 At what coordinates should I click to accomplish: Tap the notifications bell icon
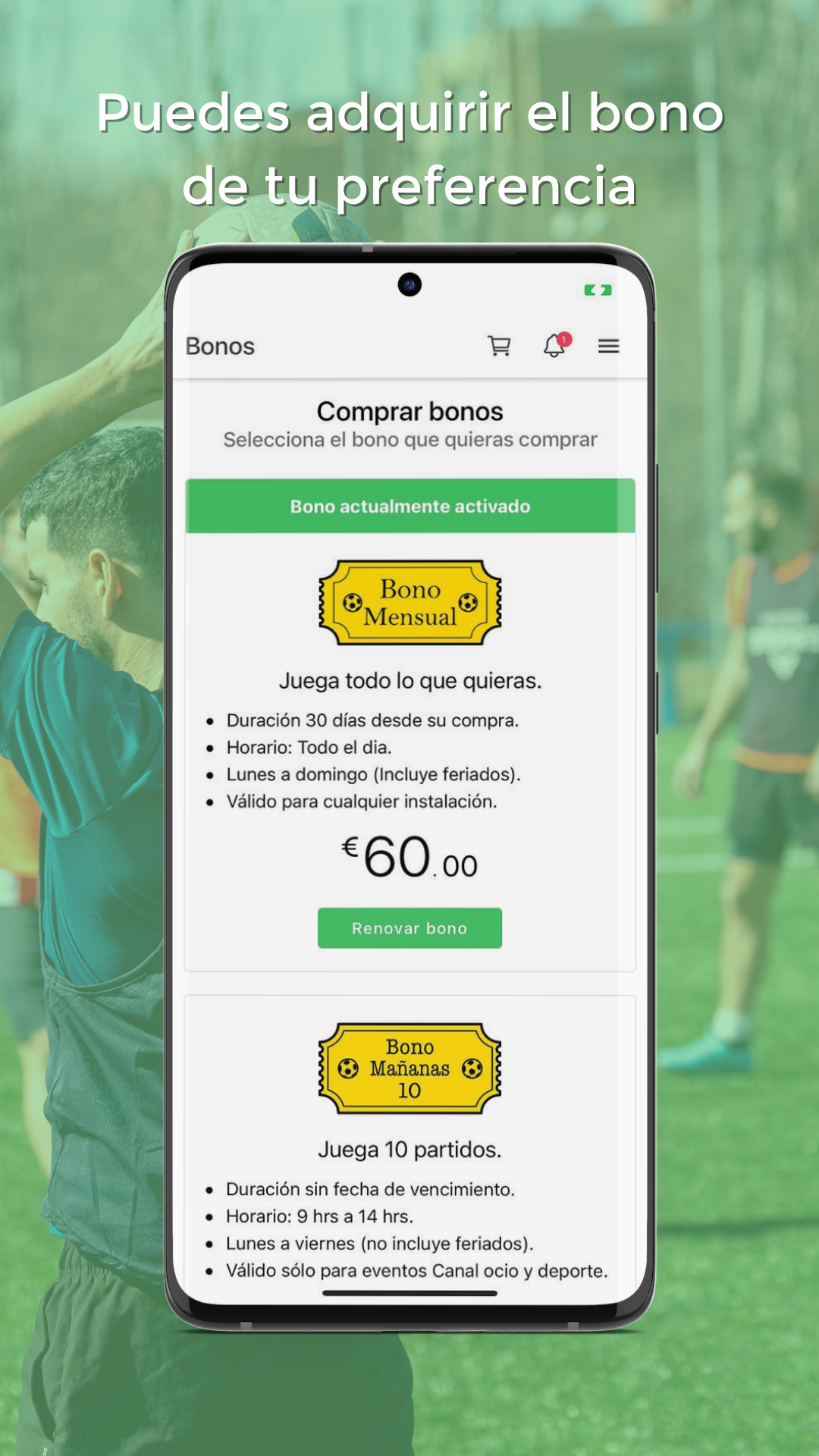pos(554,347)
